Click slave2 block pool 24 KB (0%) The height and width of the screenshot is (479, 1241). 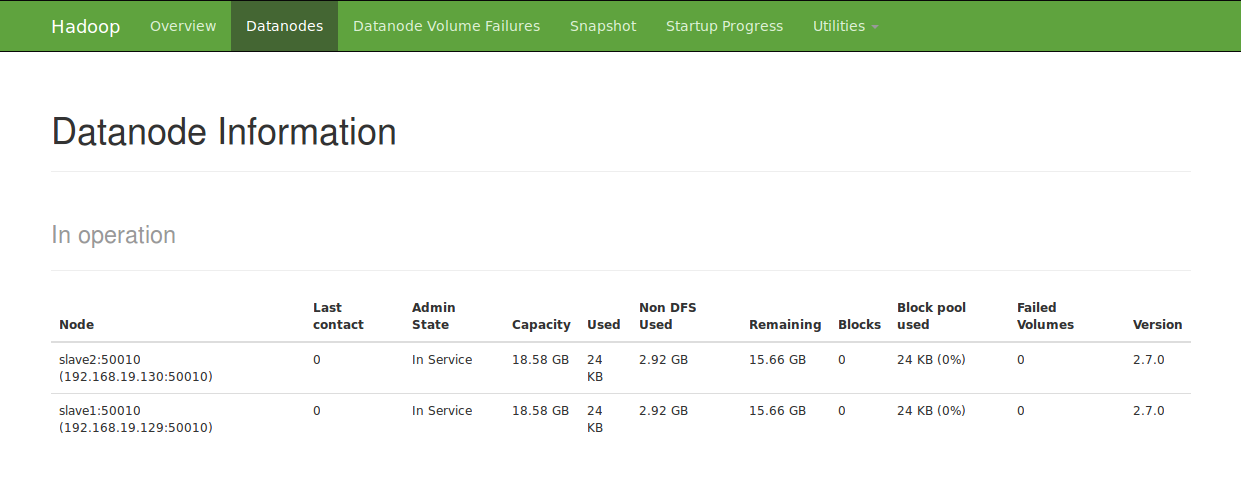[931, 360]
